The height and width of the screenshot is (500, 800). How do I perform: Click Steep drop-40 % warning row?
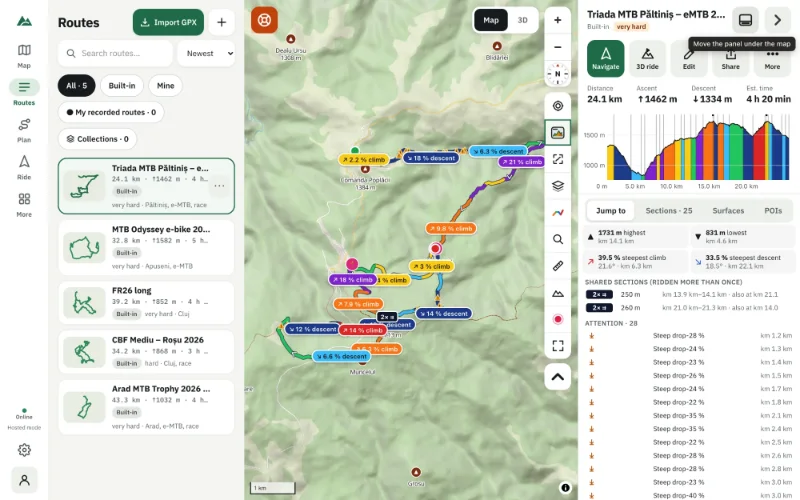pyautogui.click(x=689, y=495)
